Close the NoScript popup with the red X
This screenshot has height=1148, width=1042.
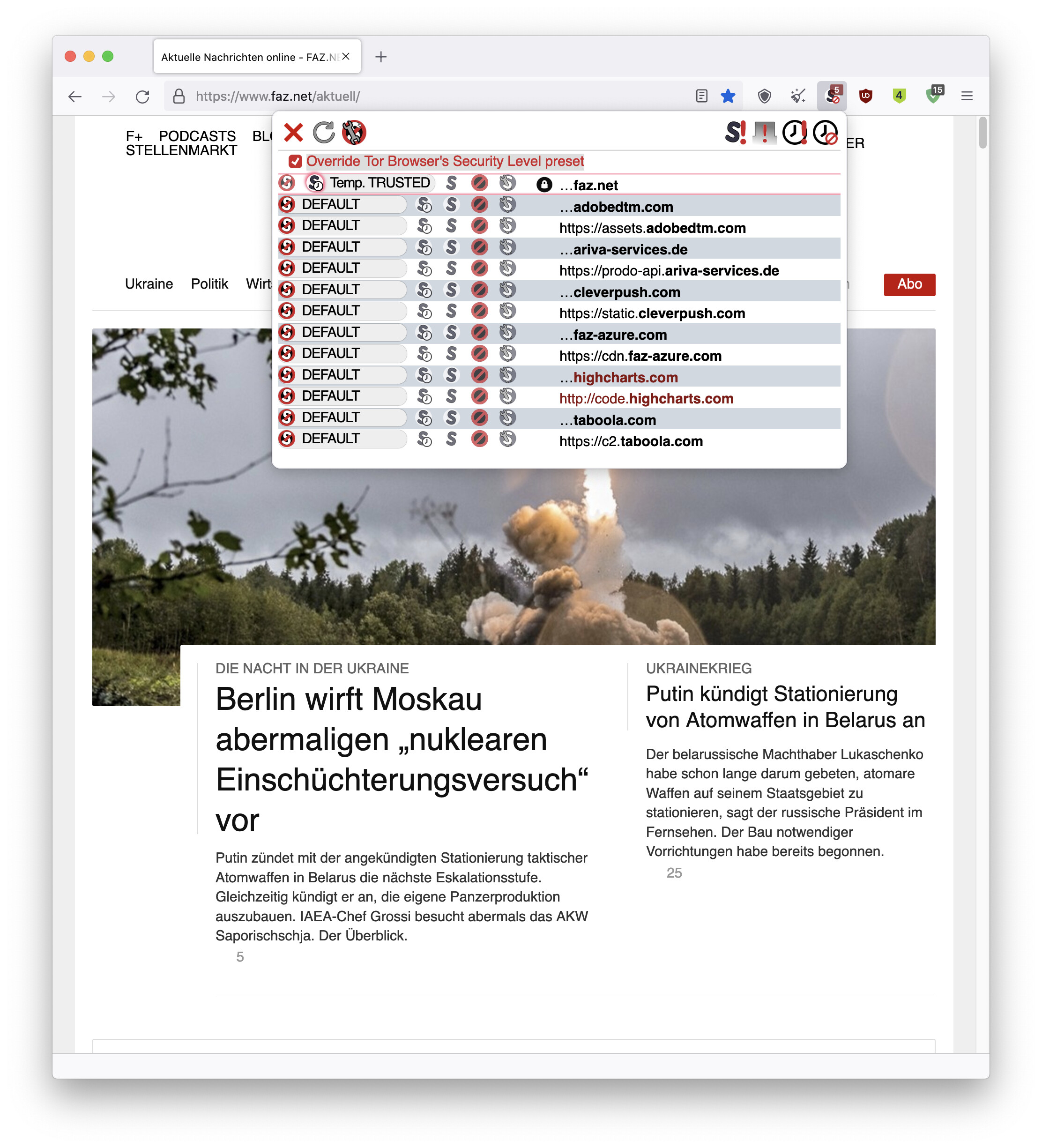click(293, 132)
